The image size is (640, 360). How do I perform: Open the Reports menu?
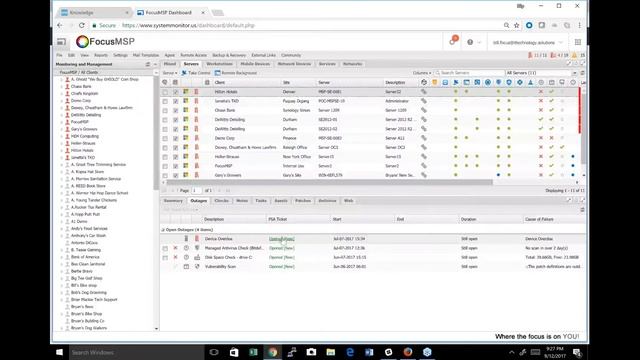pos(101,55)
